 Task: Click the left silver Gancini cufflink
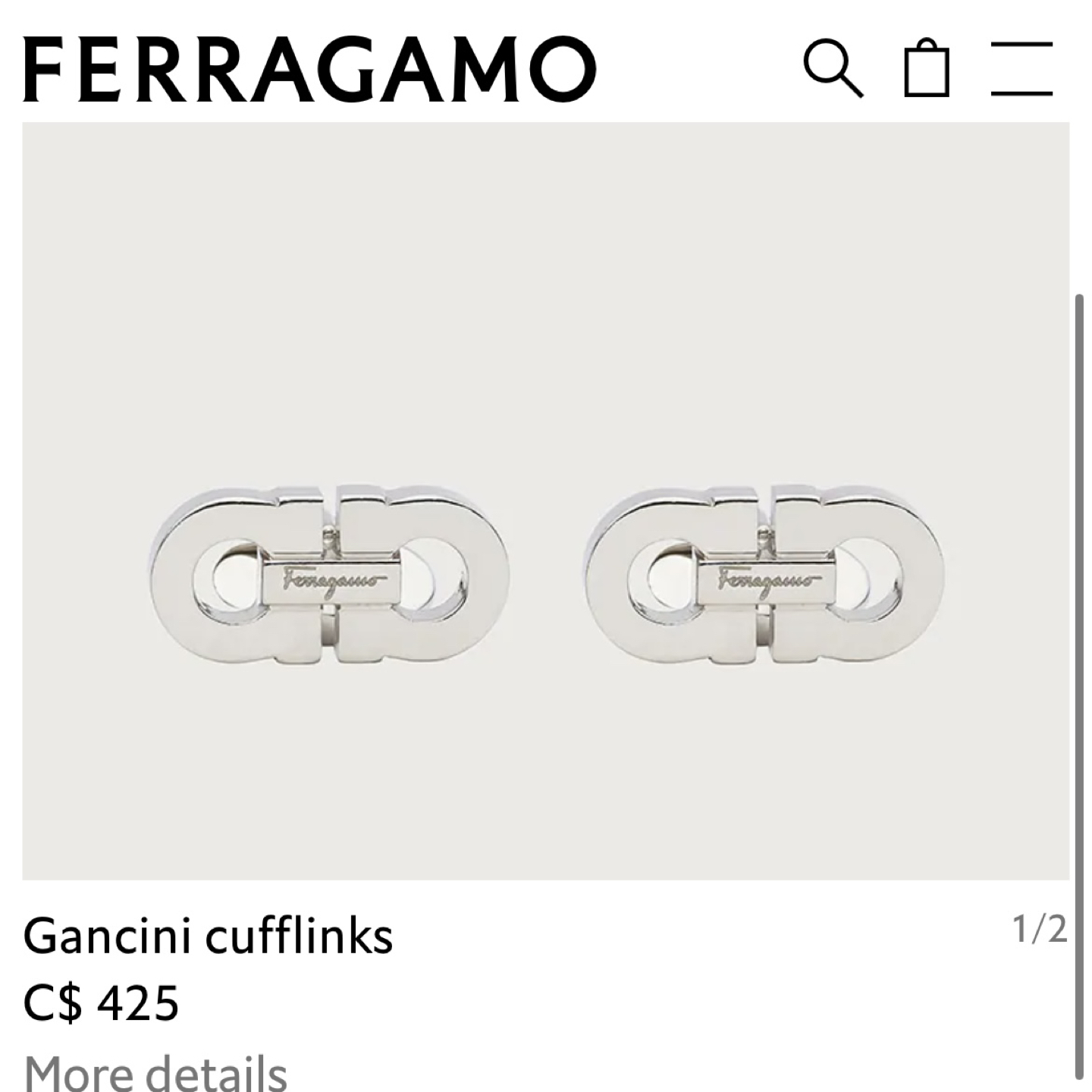tap(330, 573)
